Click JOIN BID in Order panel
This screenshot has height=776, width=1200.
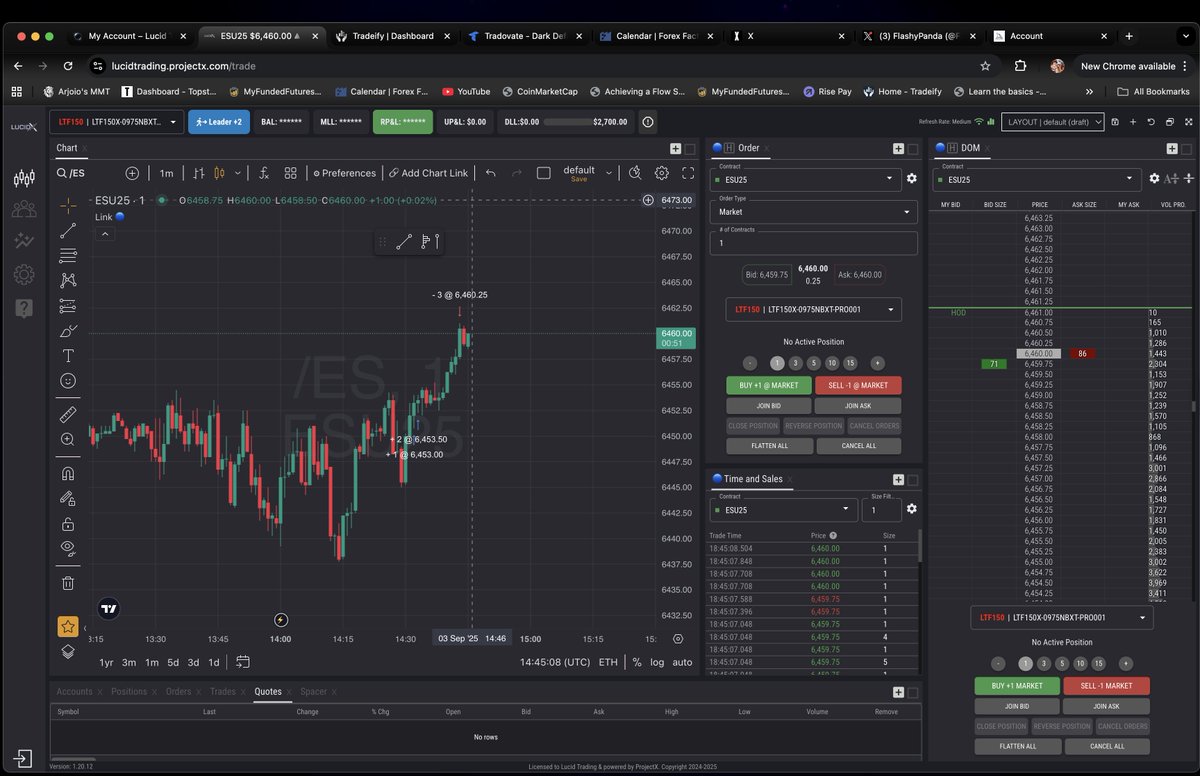(769, 406)
